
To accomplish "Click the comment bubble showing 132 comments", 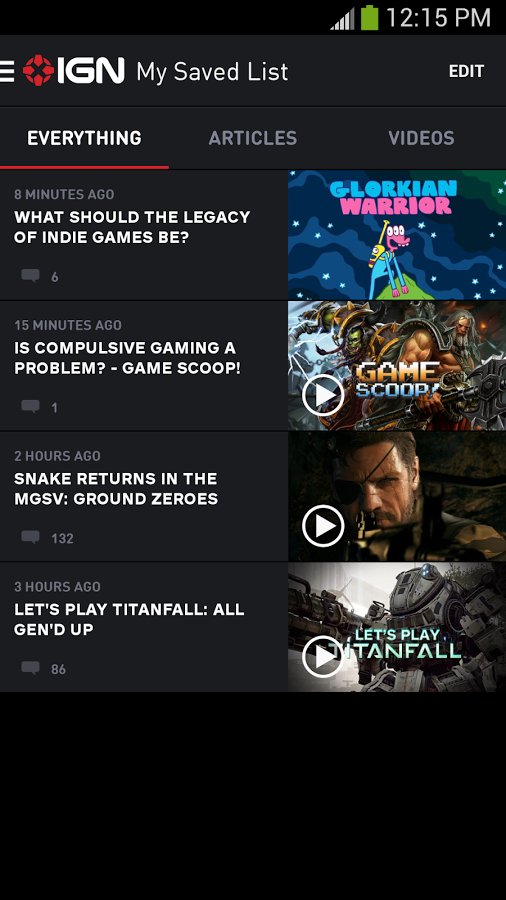I will pyautogui.click(x=30, y=537).
